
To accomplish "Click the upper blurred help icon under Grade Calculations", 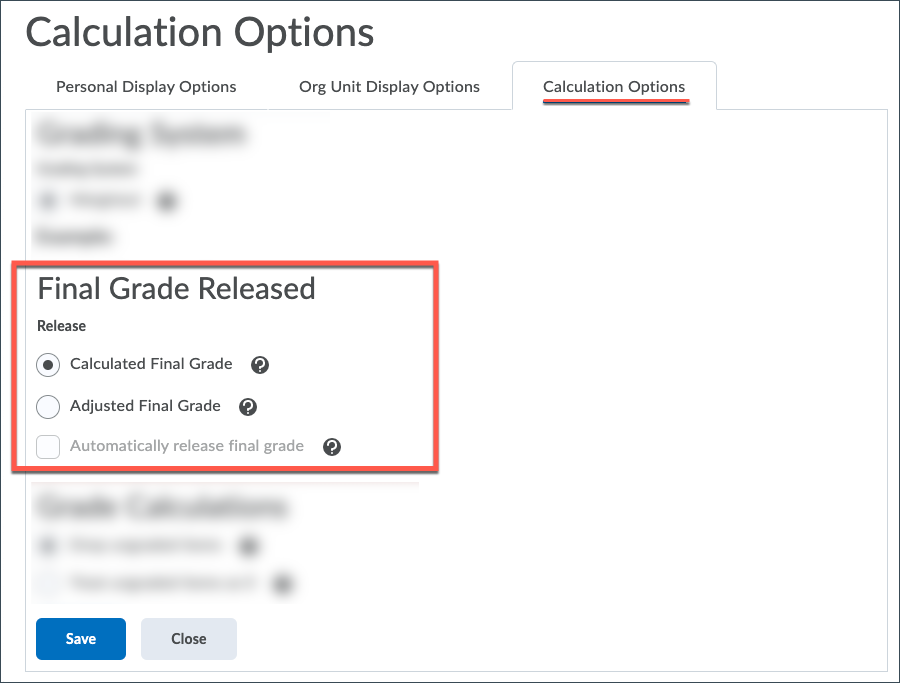I will click(248, 546).
